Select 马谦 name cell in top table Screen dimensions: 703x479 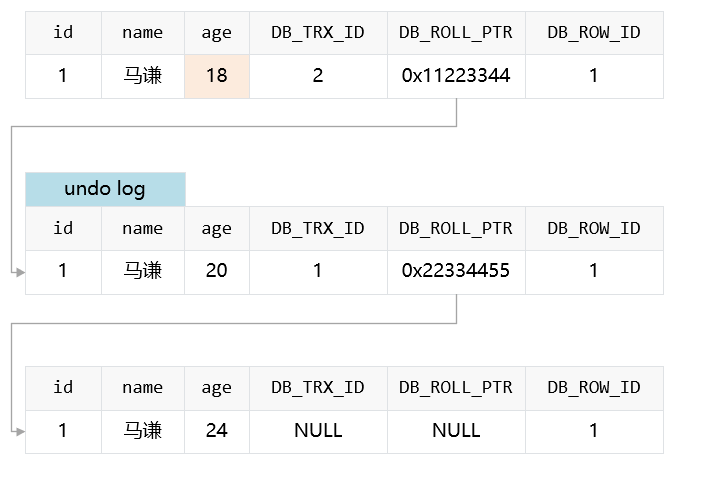coord(143,76)
